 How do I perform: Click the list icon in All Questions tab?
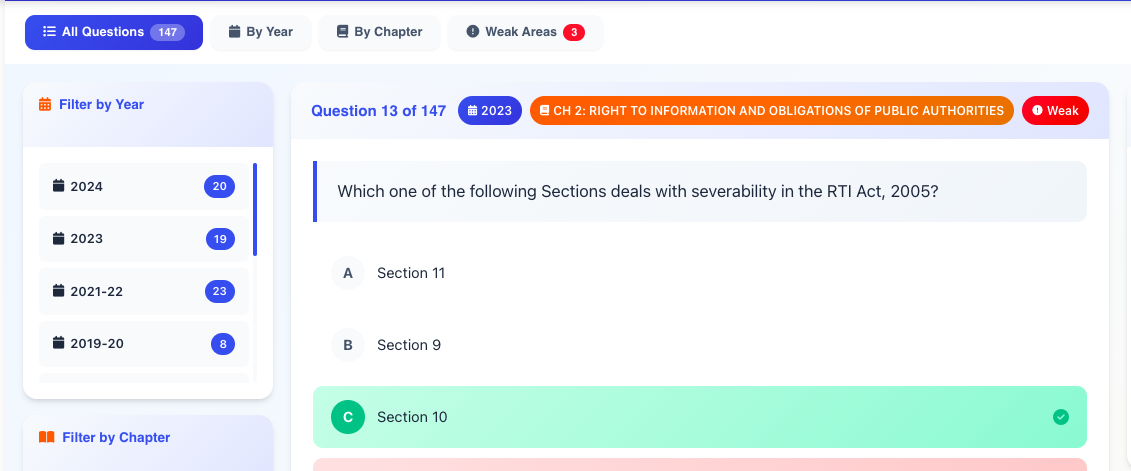[49, 32]
